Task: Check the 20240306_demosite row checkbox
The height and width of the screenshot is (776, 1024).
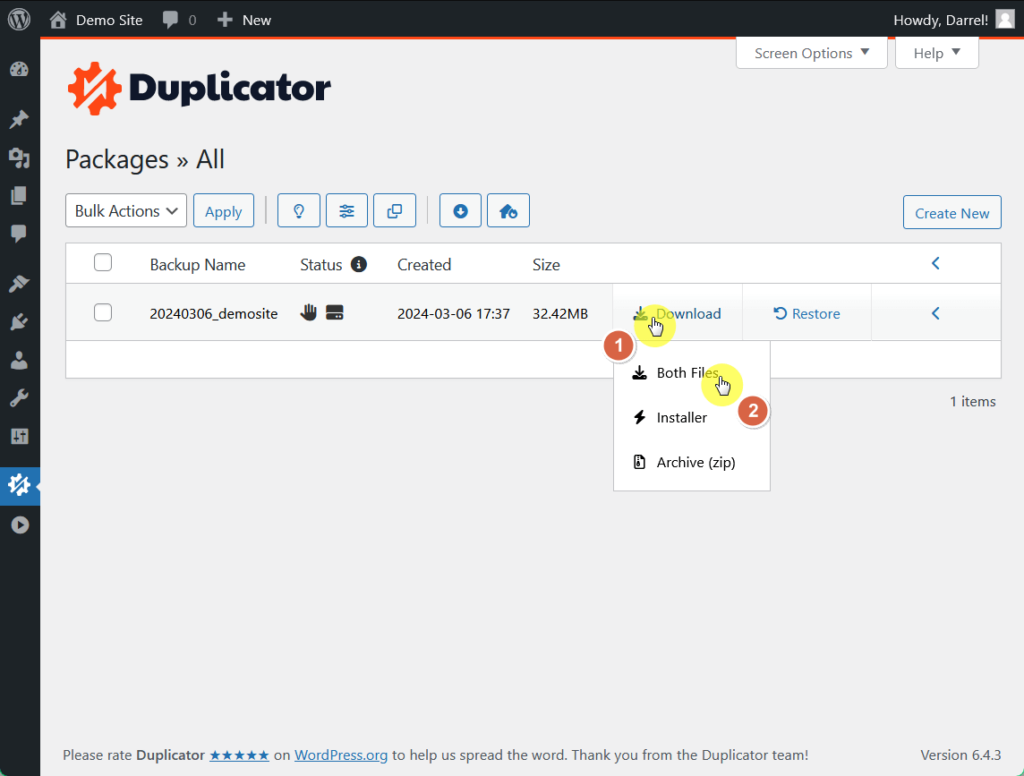Action: pyautogui.click(x=103, y=312)
